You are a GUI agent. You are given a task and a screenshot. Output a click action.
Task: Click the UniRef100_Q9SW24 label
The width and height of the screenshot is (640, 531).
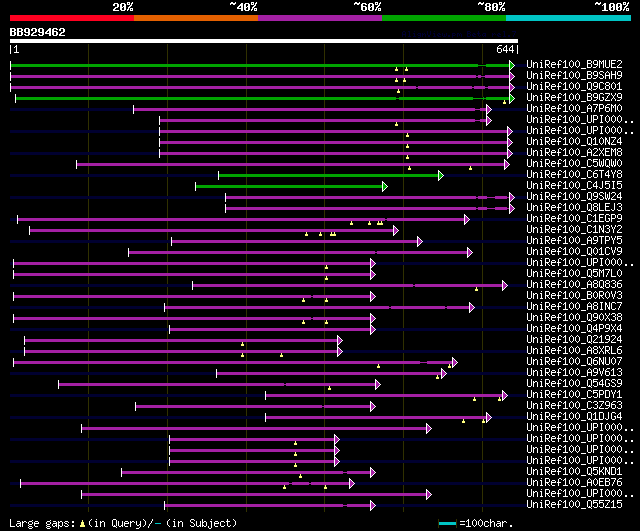click(574, 197)
